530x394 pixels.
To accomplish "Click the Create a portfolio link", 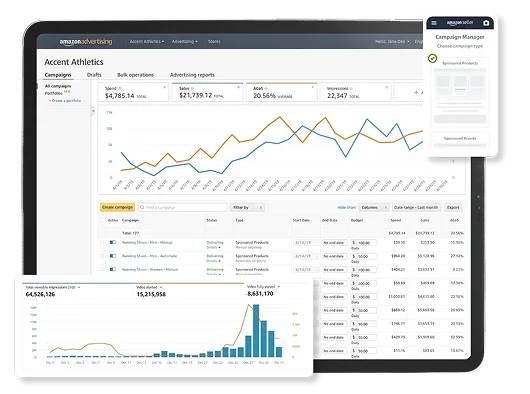I will pos(65,100).
